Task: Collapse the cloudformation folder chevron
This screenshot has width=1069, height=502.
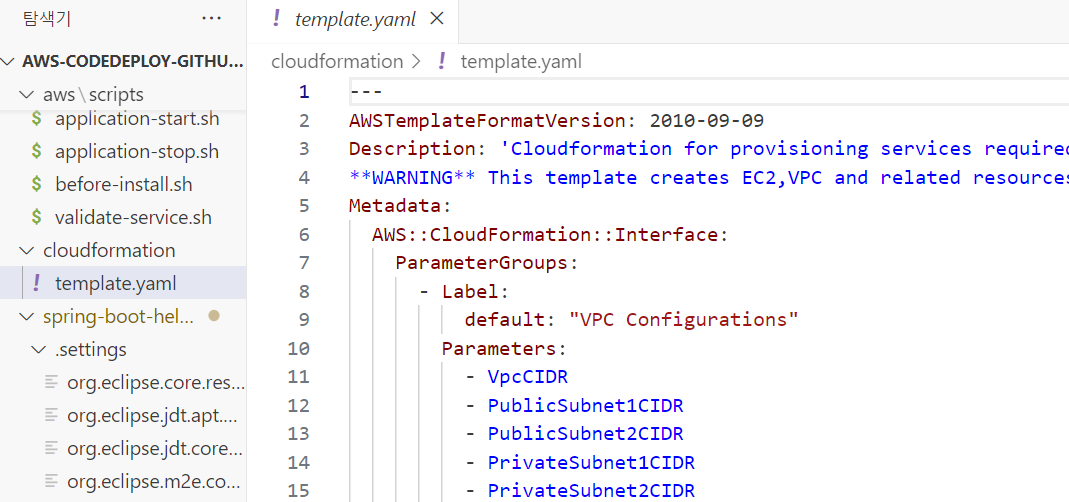Action: (x=27, y=250)
